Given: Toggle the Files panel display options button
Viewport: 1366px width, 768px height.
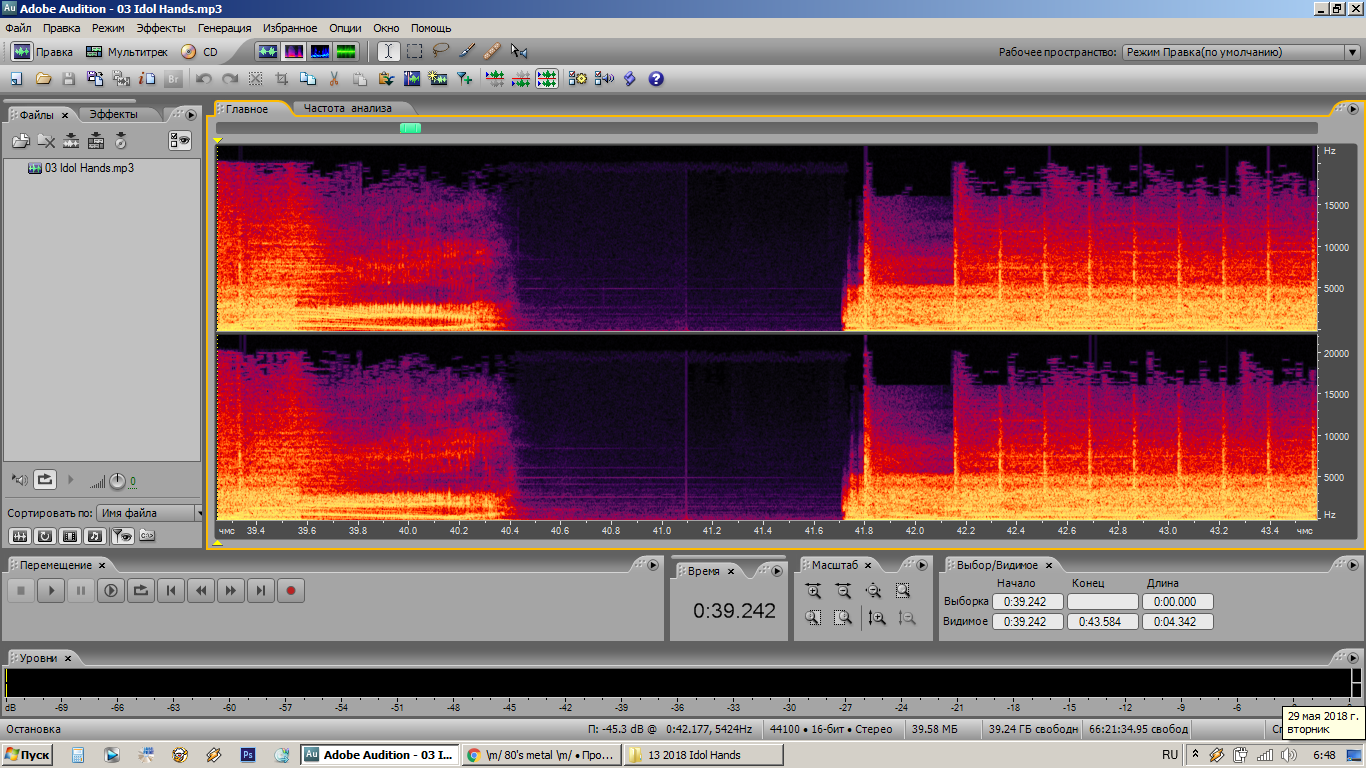Looking at the screenshot, I should pyautogui.click(x=179, y=141).
